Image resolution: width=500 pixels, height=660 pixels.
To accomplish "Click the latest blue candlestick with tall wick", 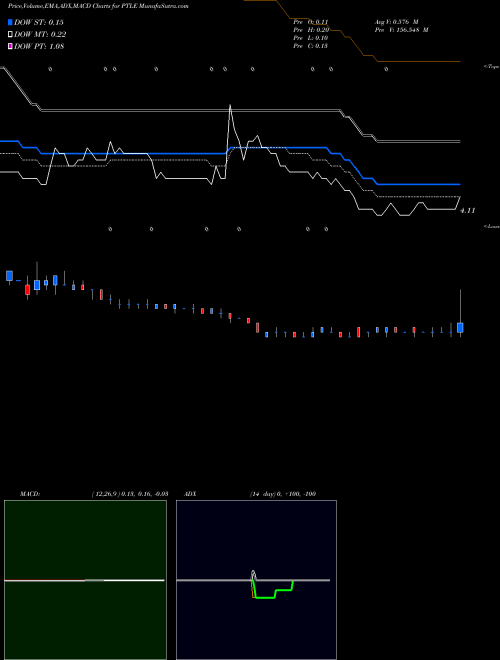I will [460, 327].
